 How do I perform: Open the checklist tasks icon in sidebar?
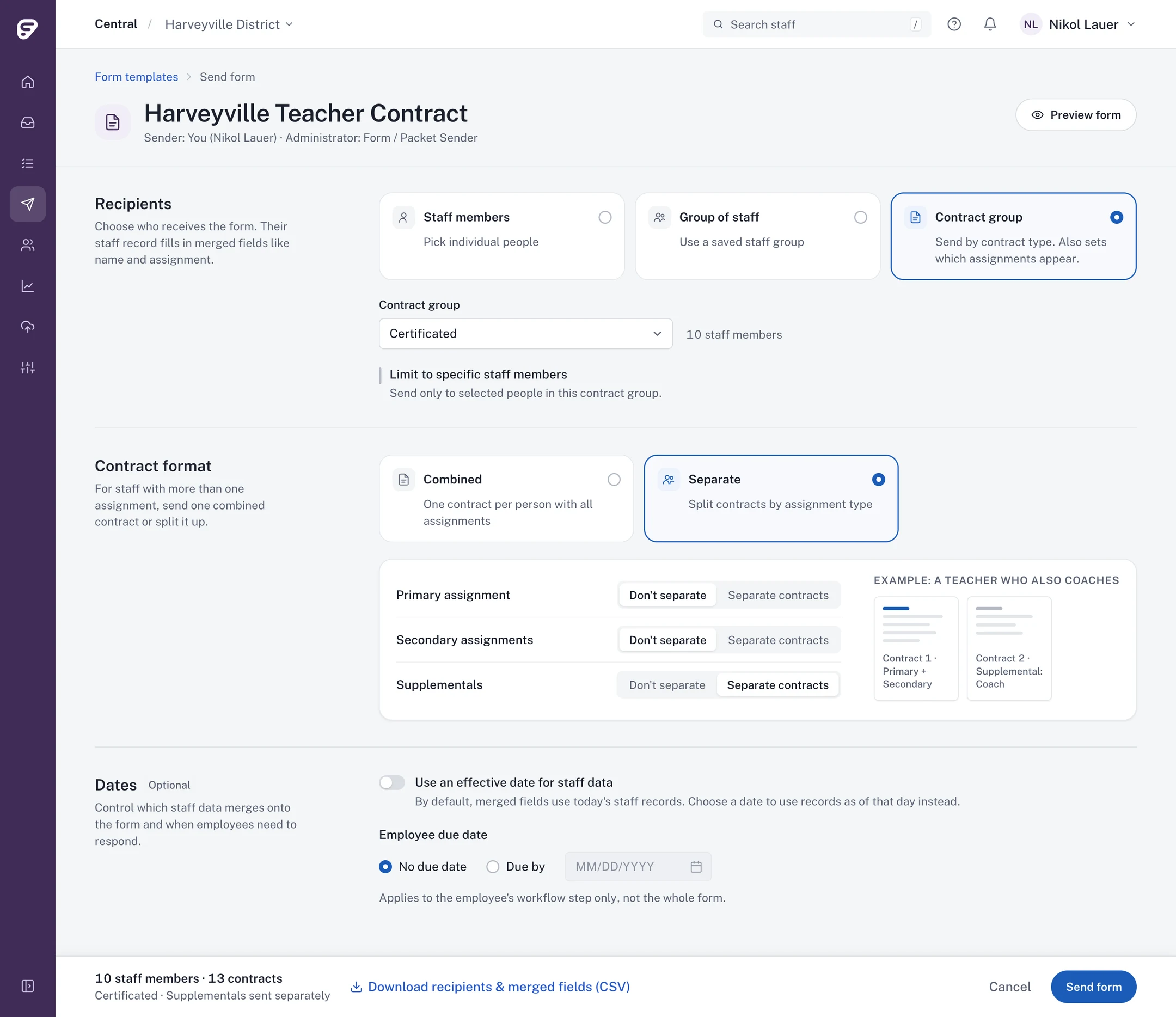tap(27, 163)
